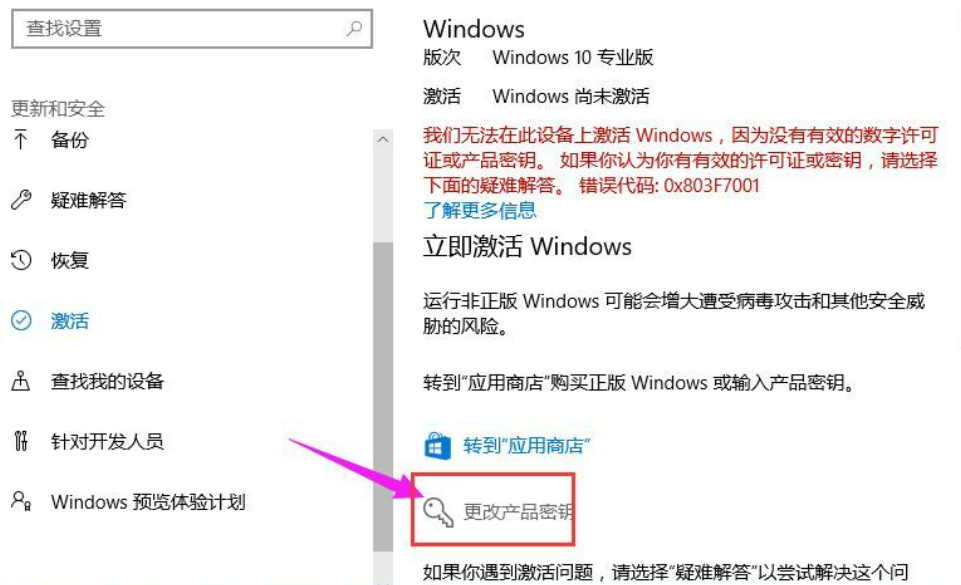961x585 pixels.
Task: Click the Store shopping bag icon
Action: 437,445
